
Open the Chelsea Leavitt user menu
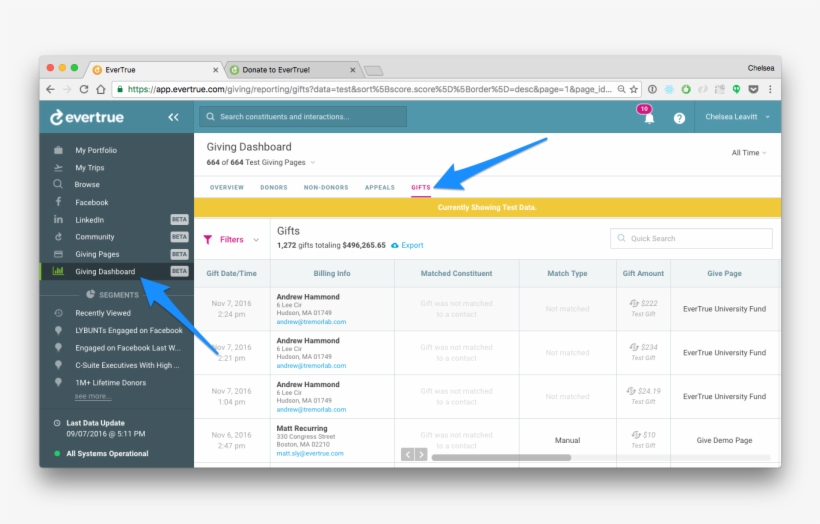[x=737, y=117]
